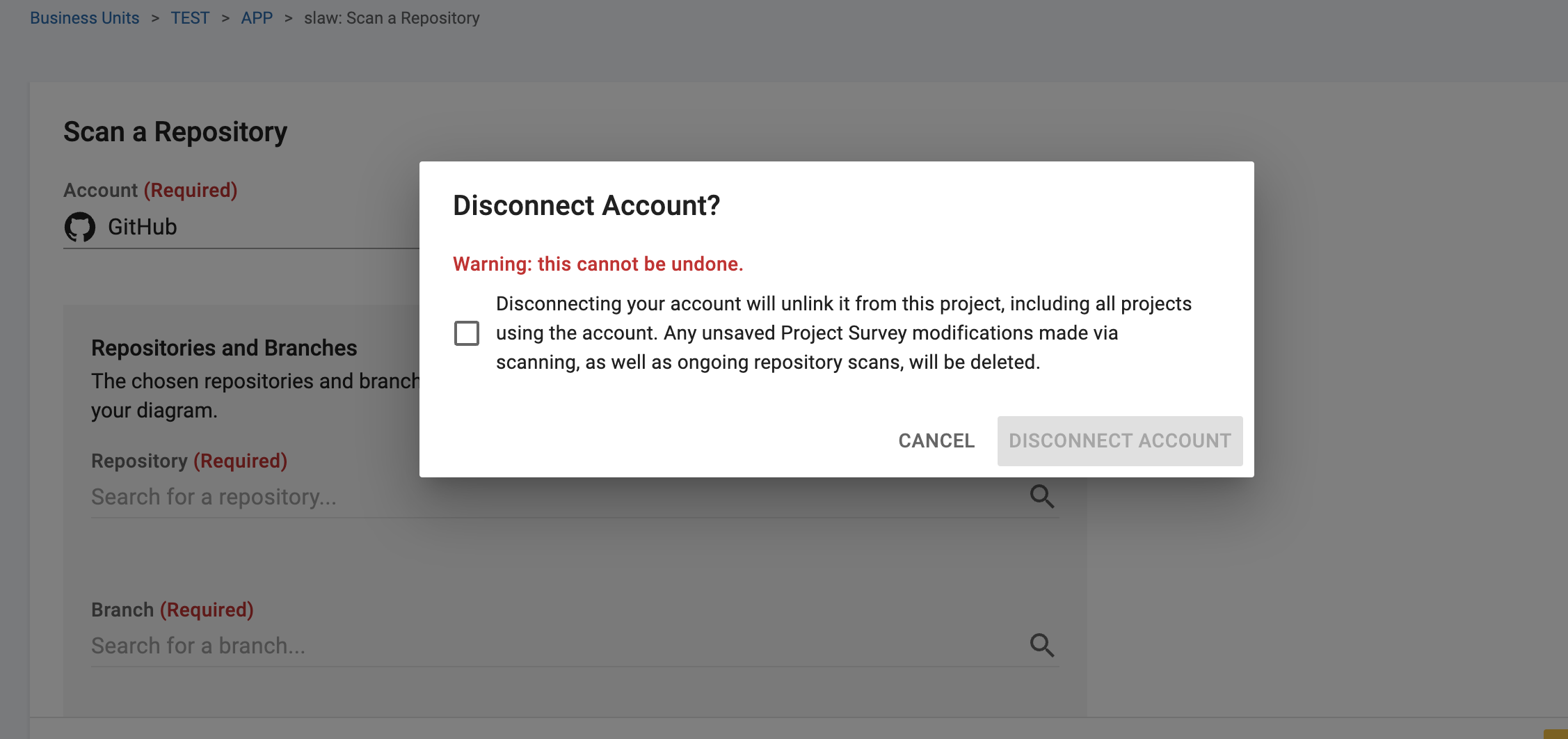Image resolution: width=1568 pixels, height=739 pixels.
Task: Click the branch search magnifier icon
Action: 1041,645
